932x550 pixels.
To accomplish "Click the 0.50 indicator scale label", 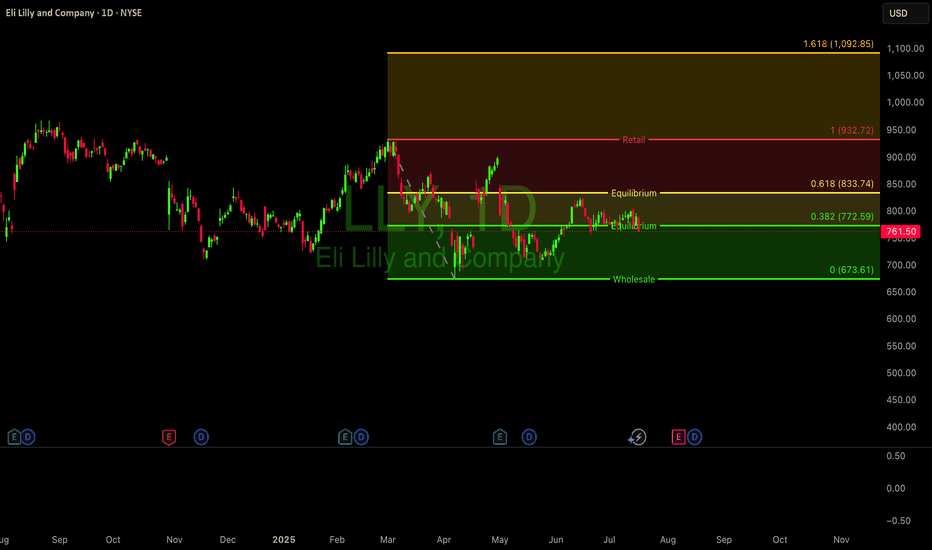I will pyautogui.click(x=896, y=456).
